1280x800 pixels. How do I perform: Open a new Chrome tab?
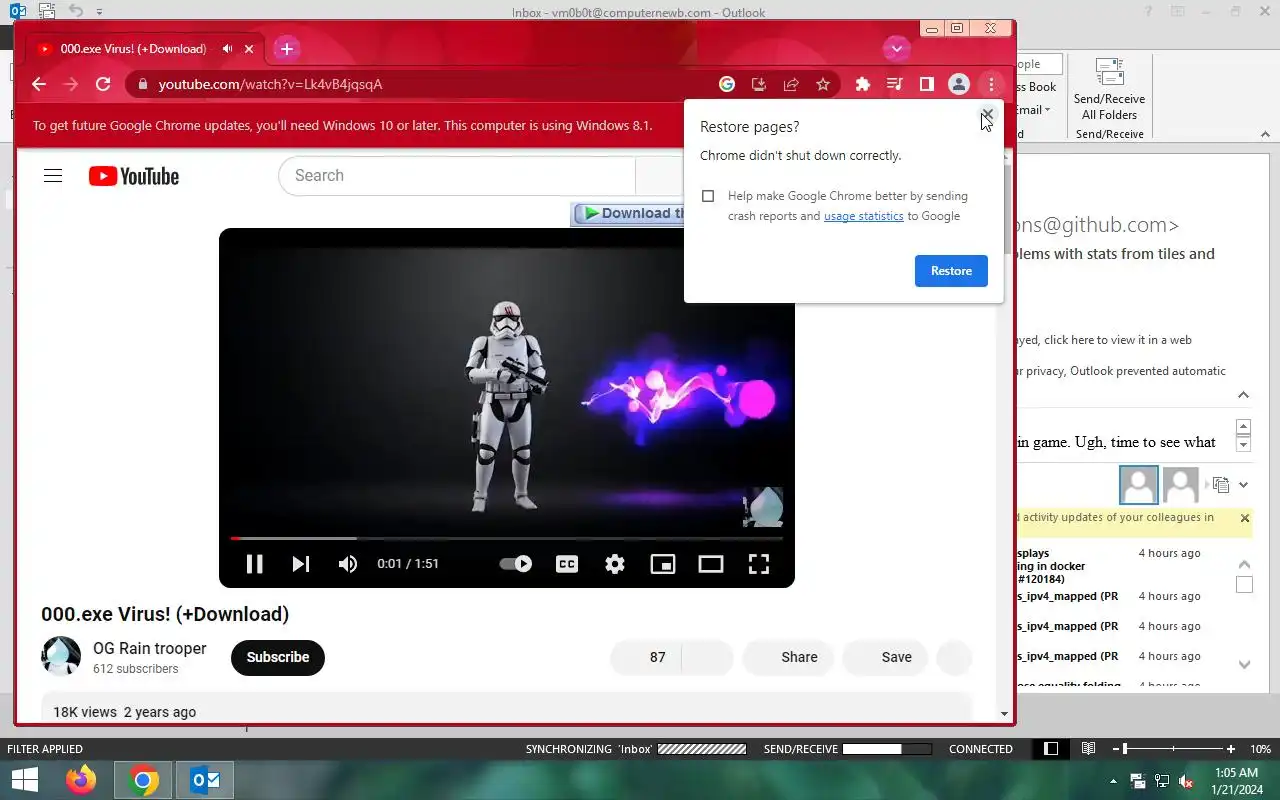287,48
